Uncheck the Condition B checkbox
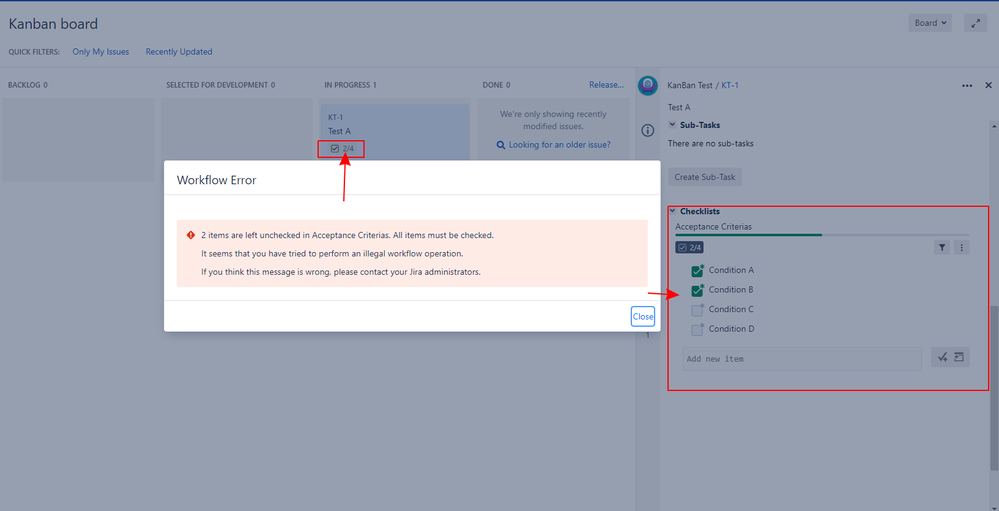999x511 pixels. (697, 291)
